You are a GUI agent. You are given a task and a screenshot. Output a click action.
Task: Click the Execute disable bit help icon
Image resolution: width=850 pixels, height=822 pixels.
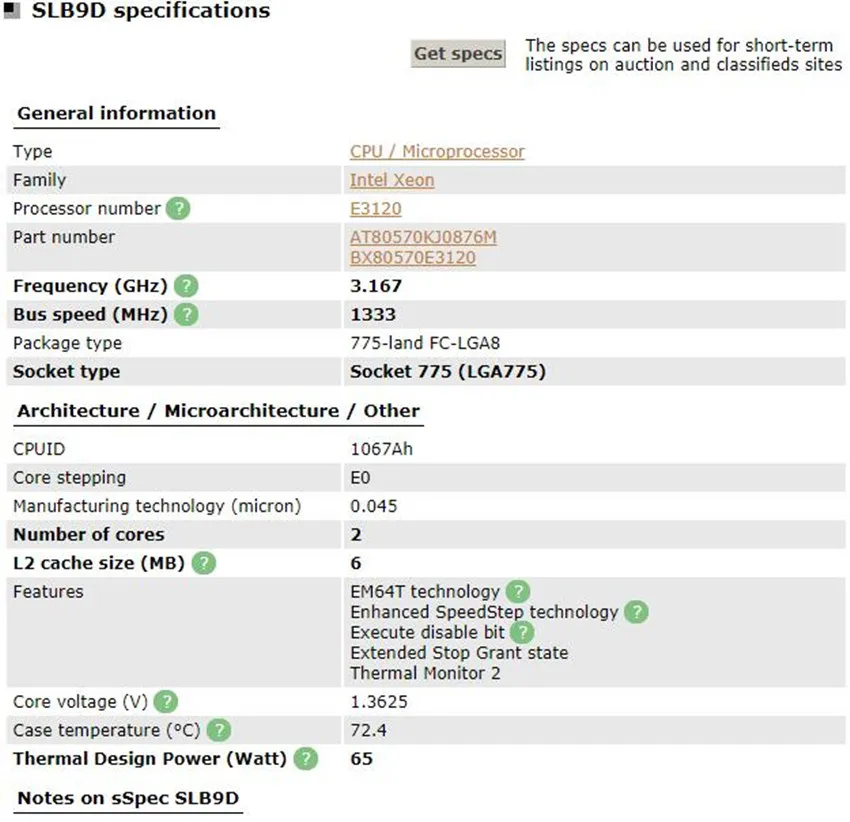click(523, 632)
